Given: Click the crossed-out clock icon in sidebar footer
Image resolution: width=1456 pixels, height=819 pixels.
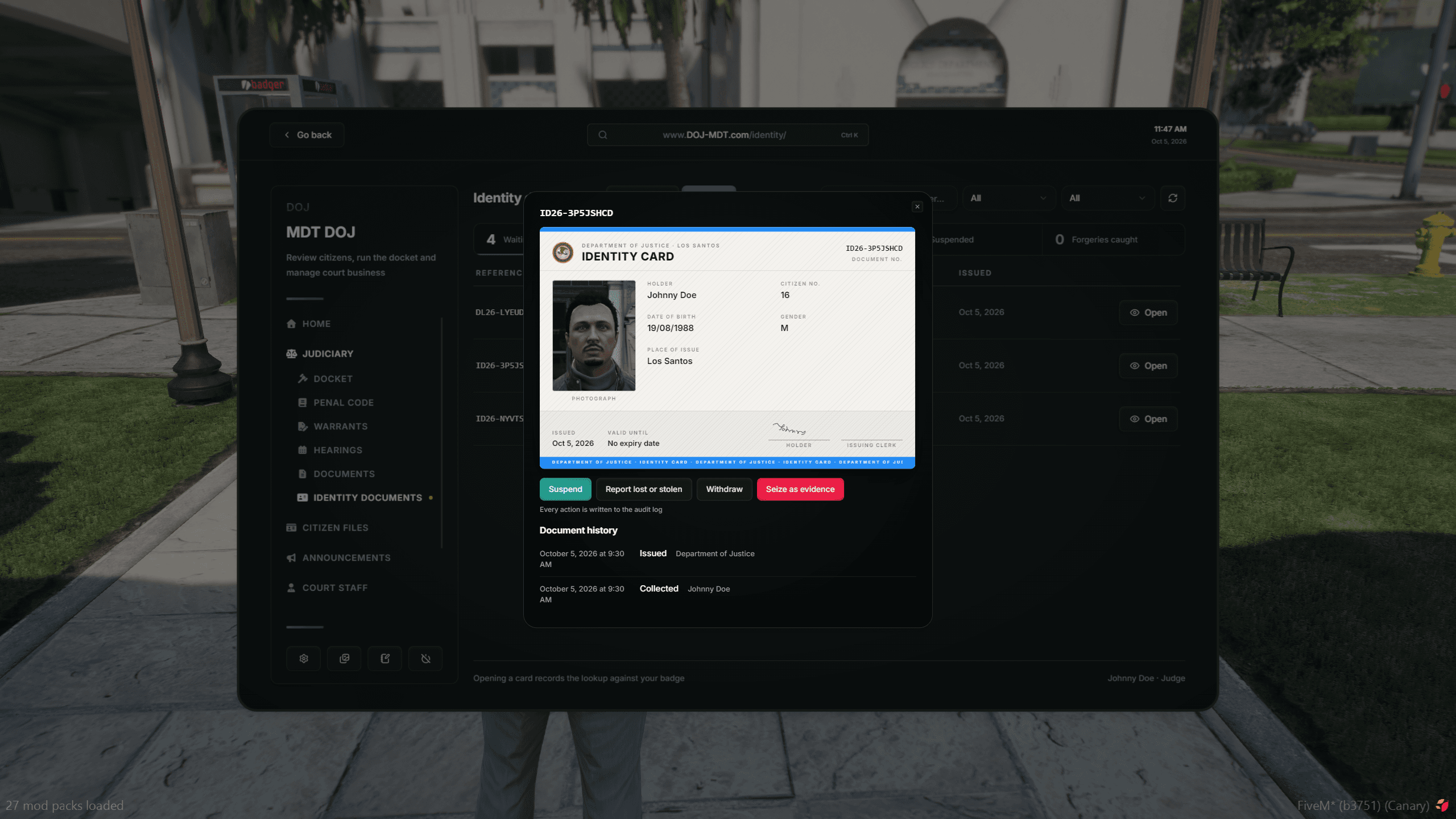Looking at the screenshot, I should tap(425, 659).
